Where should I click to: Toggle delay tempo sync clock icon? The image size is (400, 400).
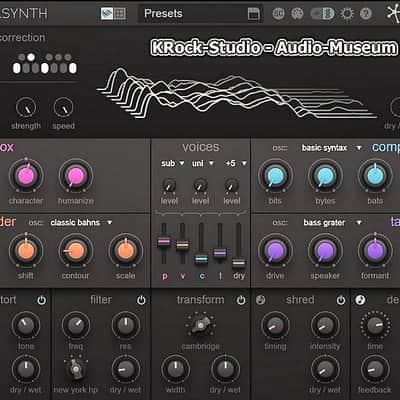[x=360, y=300]
